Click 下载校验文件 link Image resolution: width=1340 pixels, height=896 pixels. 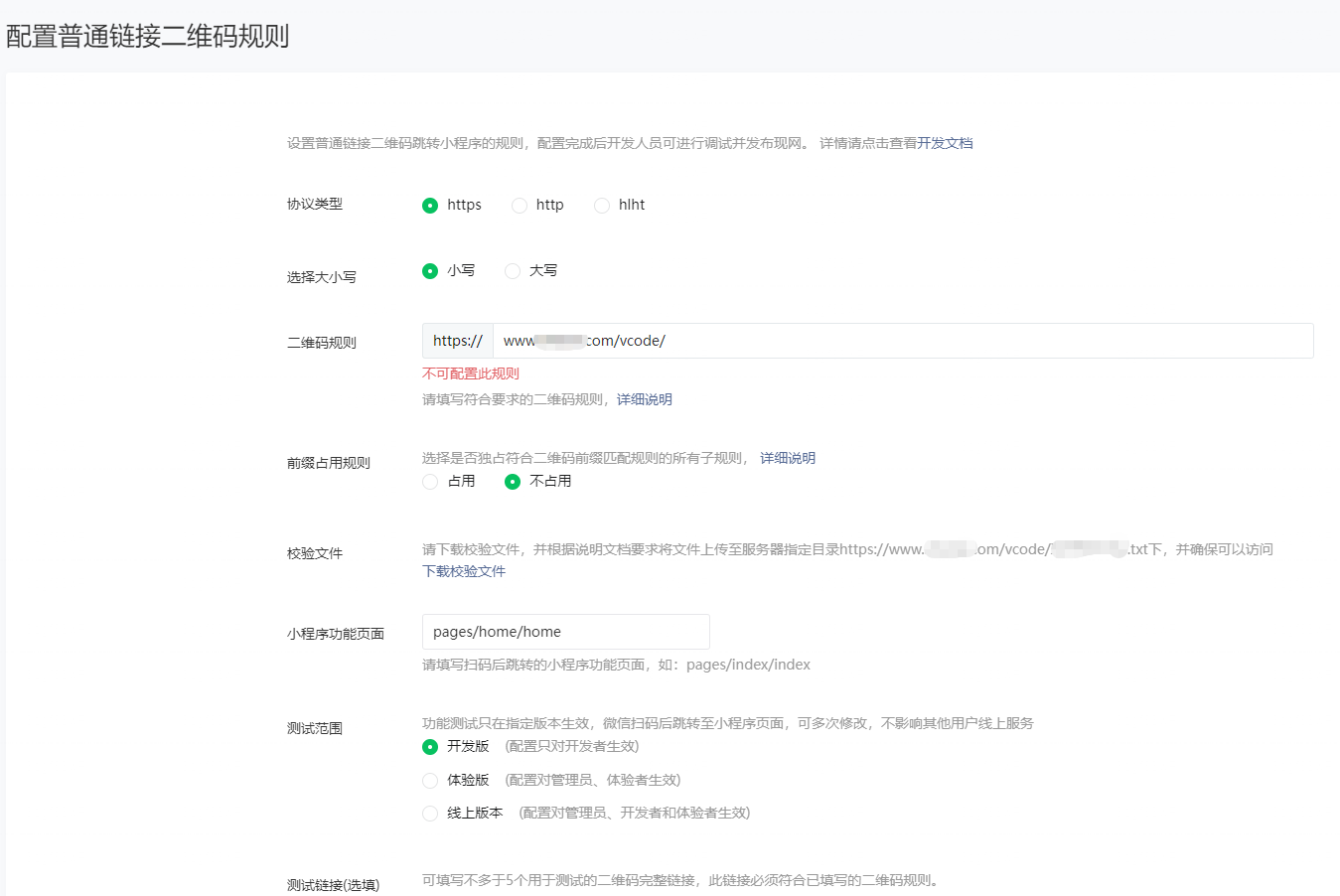[x=464, y=571]
